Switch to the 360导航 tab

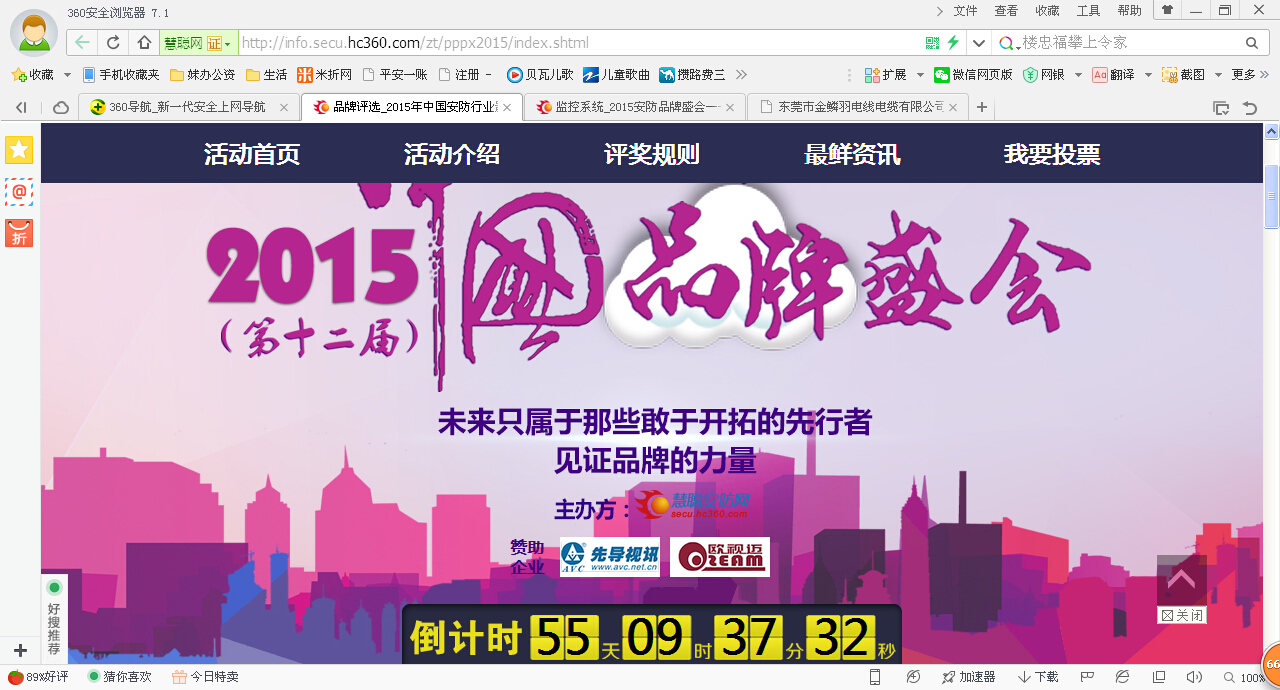pyautogui.click(x=180, y=108)
